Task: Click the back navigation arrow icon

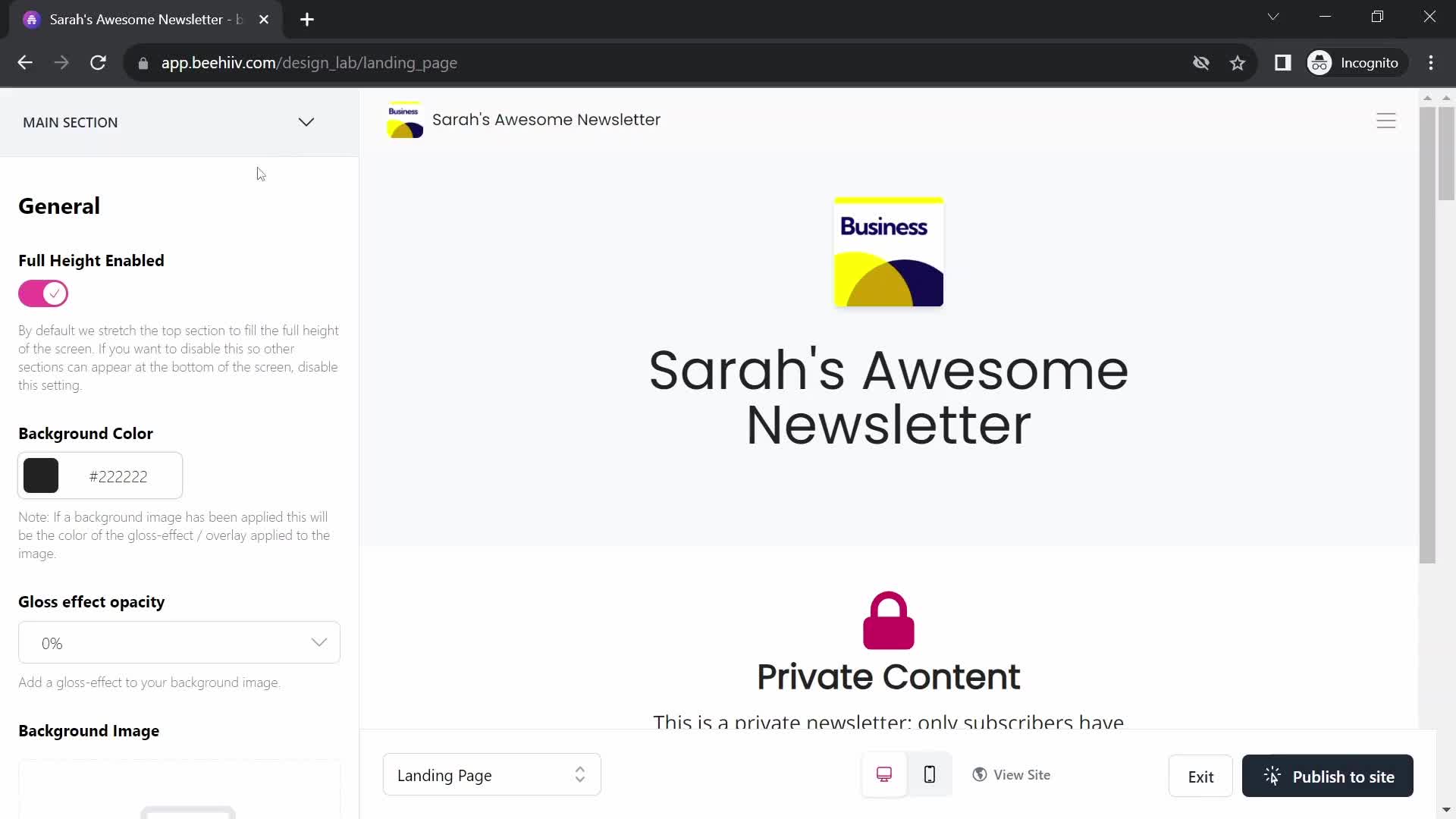Action: coord(24,63)
